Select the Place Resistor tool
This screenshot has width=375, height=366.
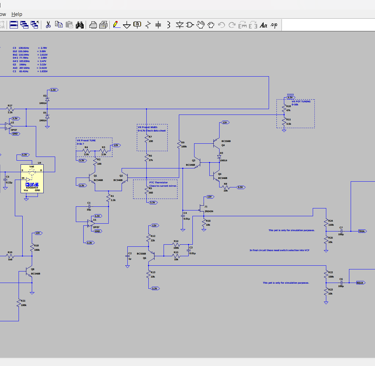pyautogui.click(x=148, y=25)
